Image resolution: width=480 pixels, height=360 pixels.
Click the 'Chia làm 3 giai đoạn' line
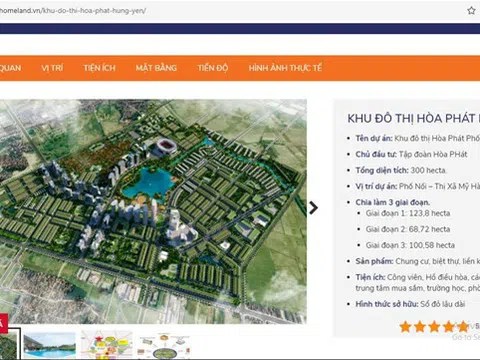[x=393, y=202]
